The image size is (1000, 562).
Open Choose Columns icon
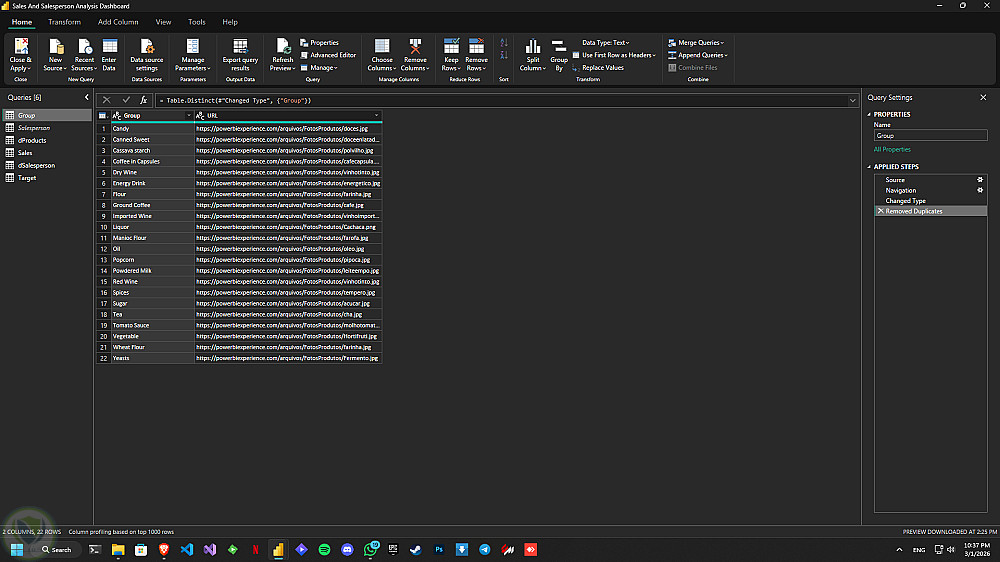382,47
